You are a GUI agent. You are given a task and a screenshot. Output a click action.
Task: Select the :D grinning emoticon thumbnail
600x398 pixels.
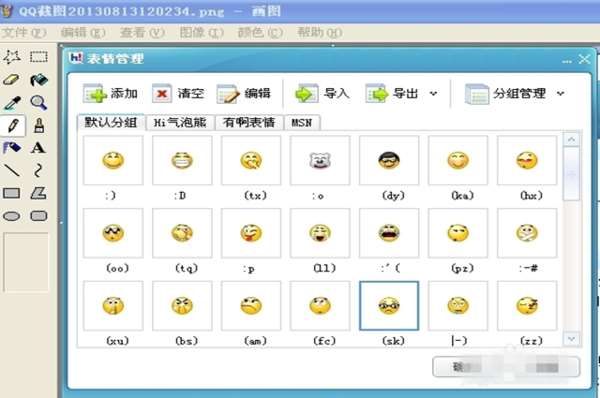coord(182,160)
